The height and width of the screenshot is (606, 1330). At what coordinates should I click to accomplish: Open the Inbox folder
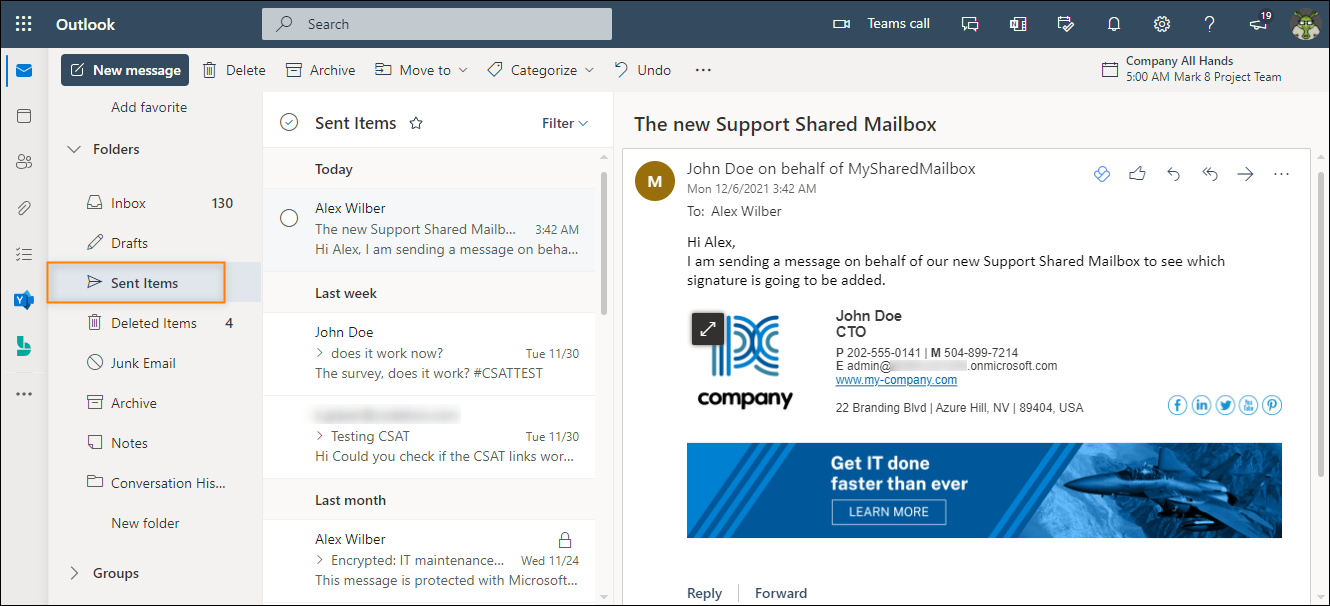click(154, 203)
